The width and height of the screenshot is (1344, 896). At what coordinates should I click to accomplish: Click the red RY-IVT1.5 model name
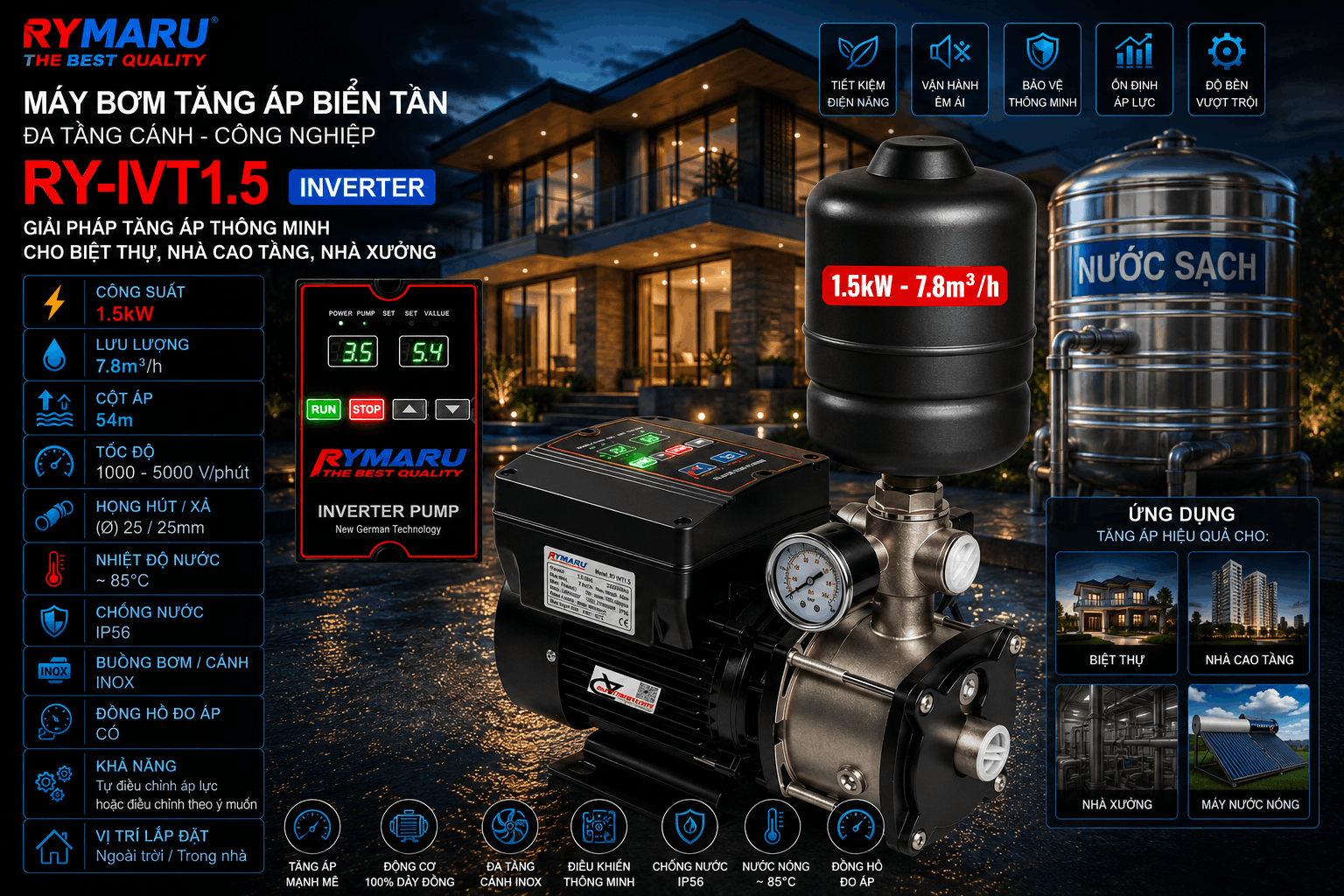(x=146, y=184)
